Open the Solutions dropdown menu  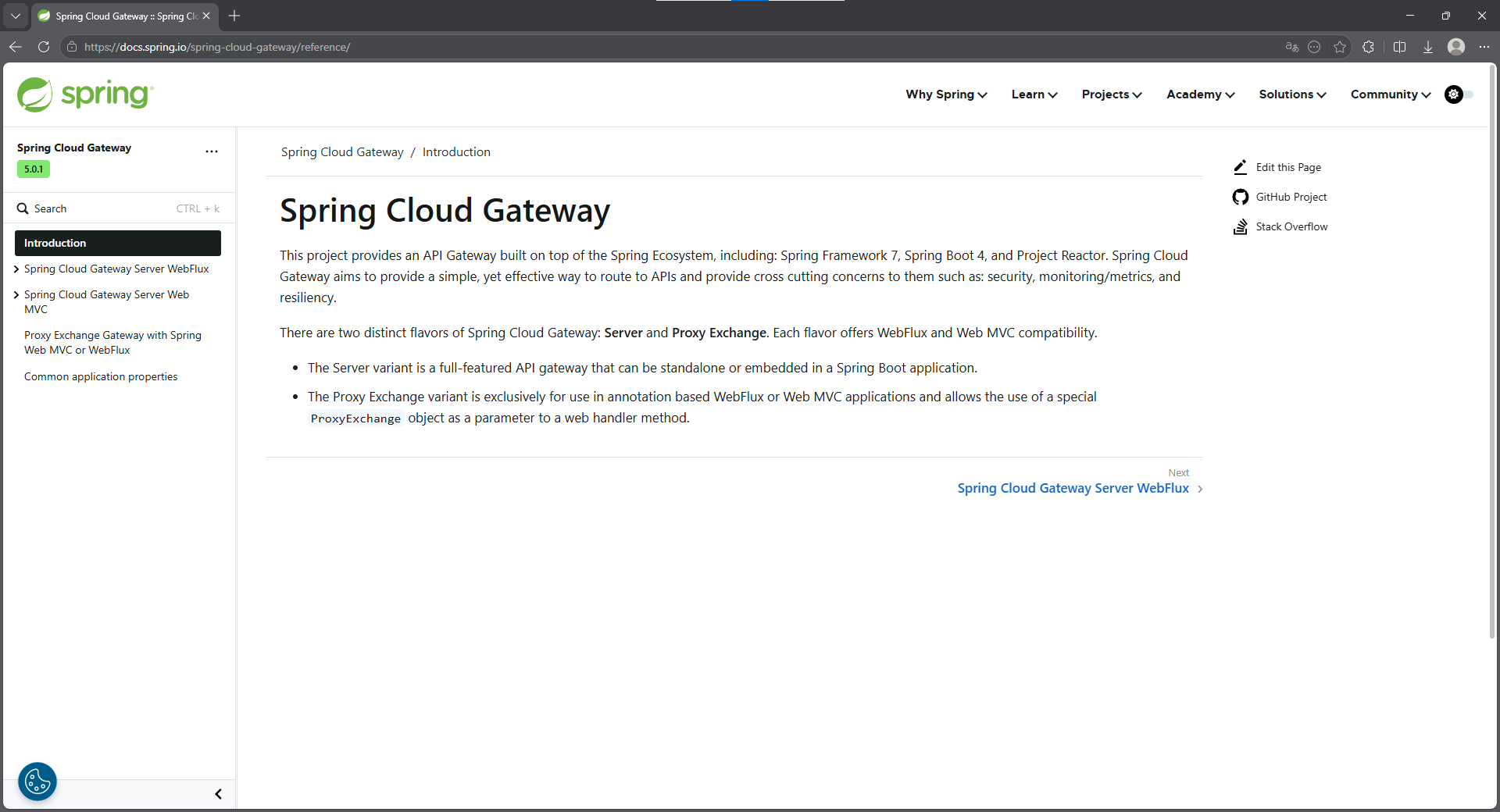click(x=1292, y=94)
